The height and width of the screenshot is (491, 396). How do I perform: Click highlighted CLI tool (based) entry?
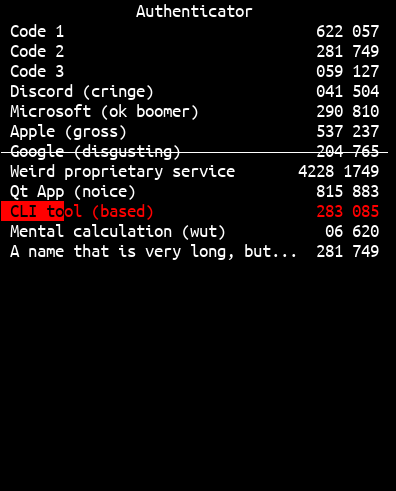click(195, 211)
